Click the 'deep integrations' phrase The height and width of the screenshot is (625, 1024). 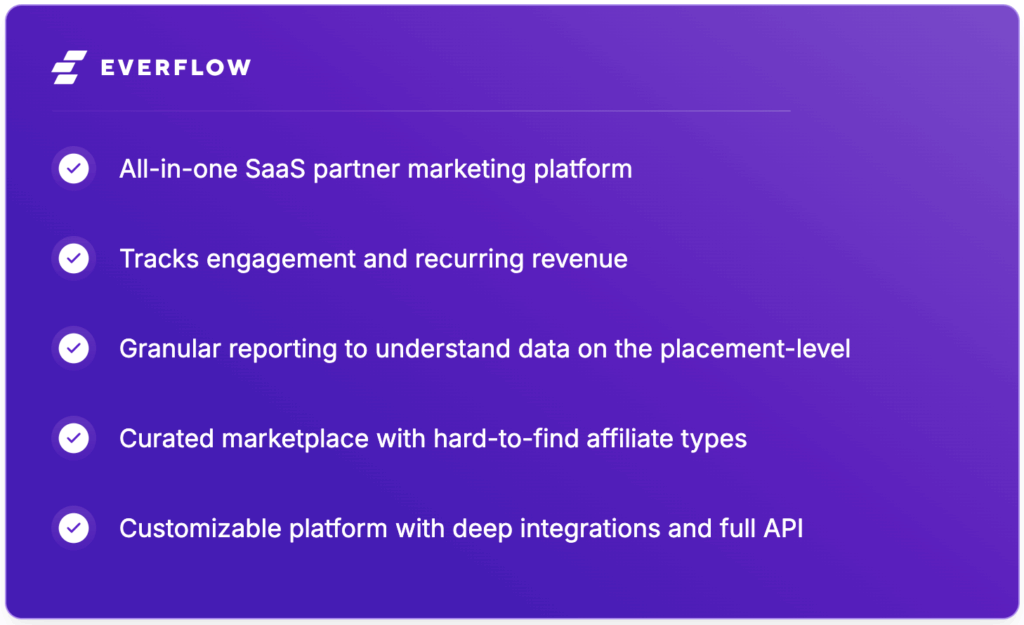(x=543, y=528)
